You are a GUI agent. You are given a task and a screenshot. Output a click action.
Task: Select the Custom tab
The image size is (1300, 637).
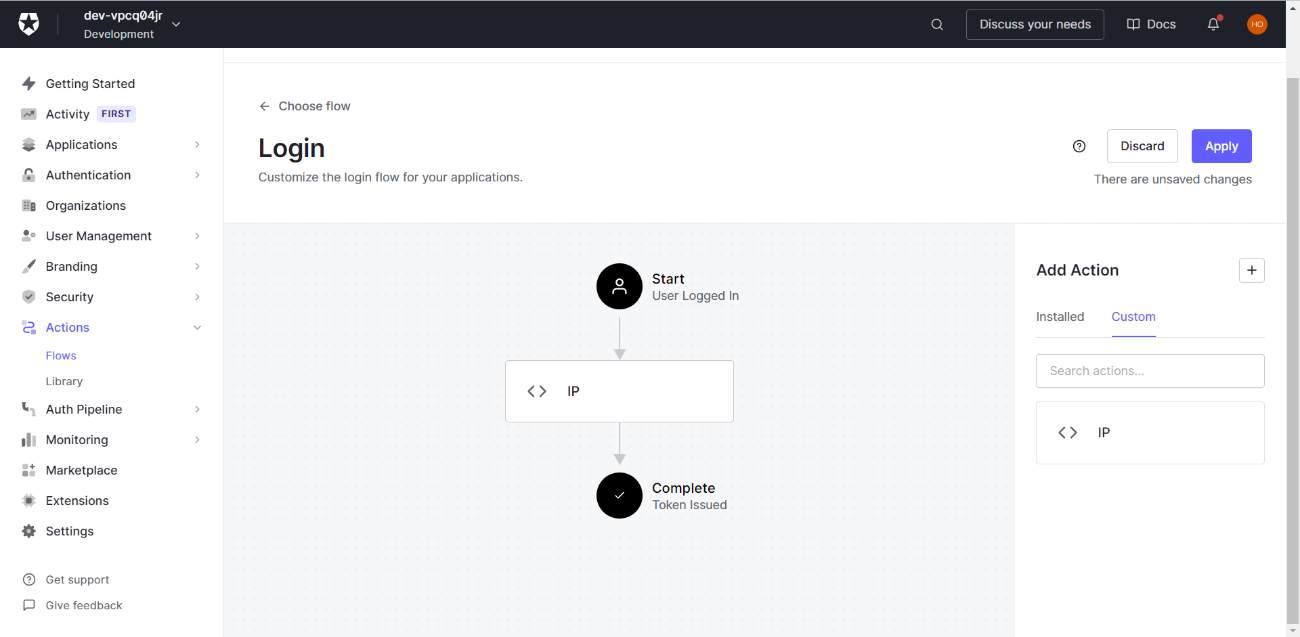point(1133,317)
